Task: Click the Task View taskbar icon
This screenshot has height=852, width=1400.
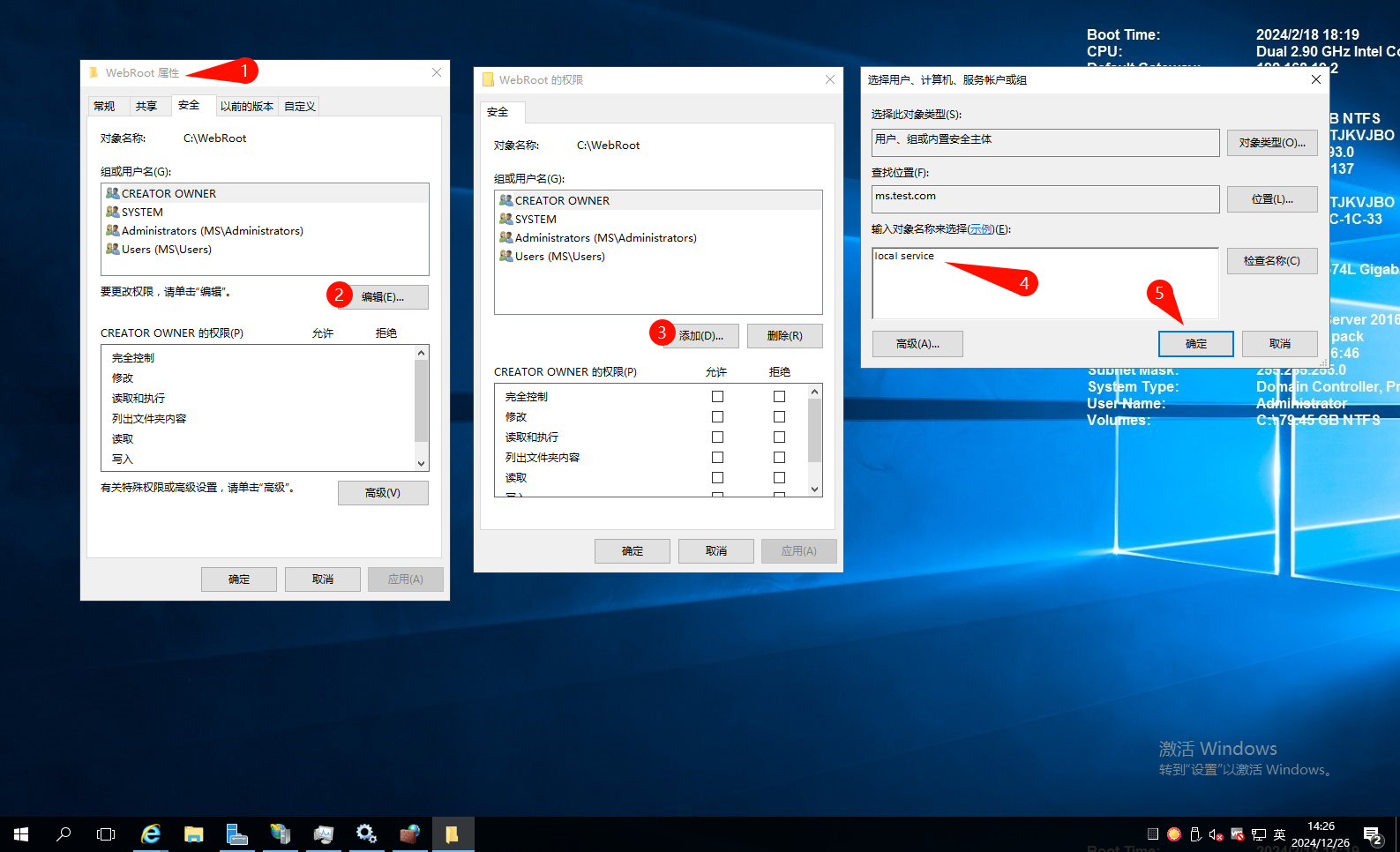Action: click(x=106, y=833)
